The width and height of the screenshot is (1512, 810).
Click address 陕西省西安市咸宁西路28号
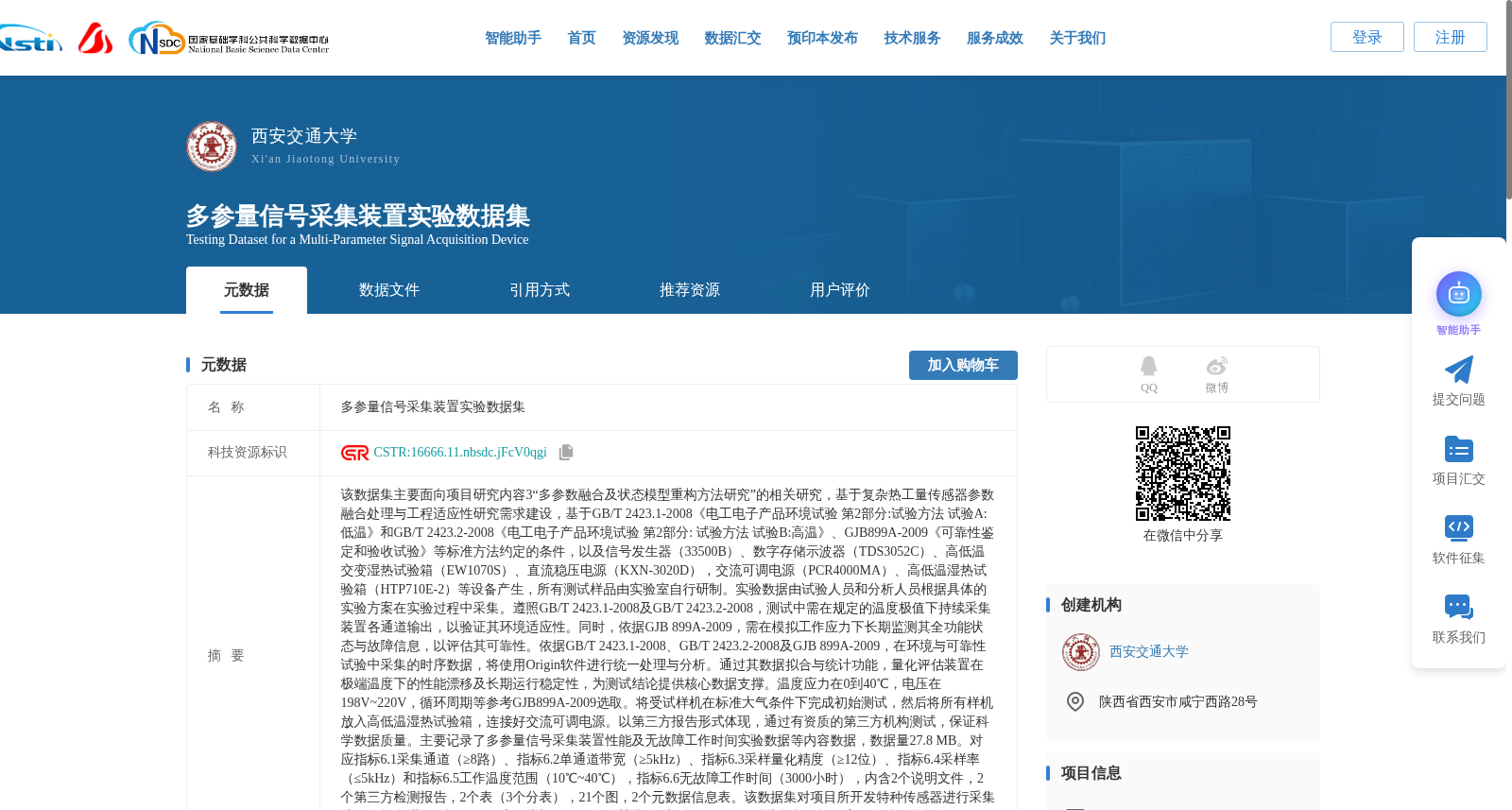click(1177, 702)
